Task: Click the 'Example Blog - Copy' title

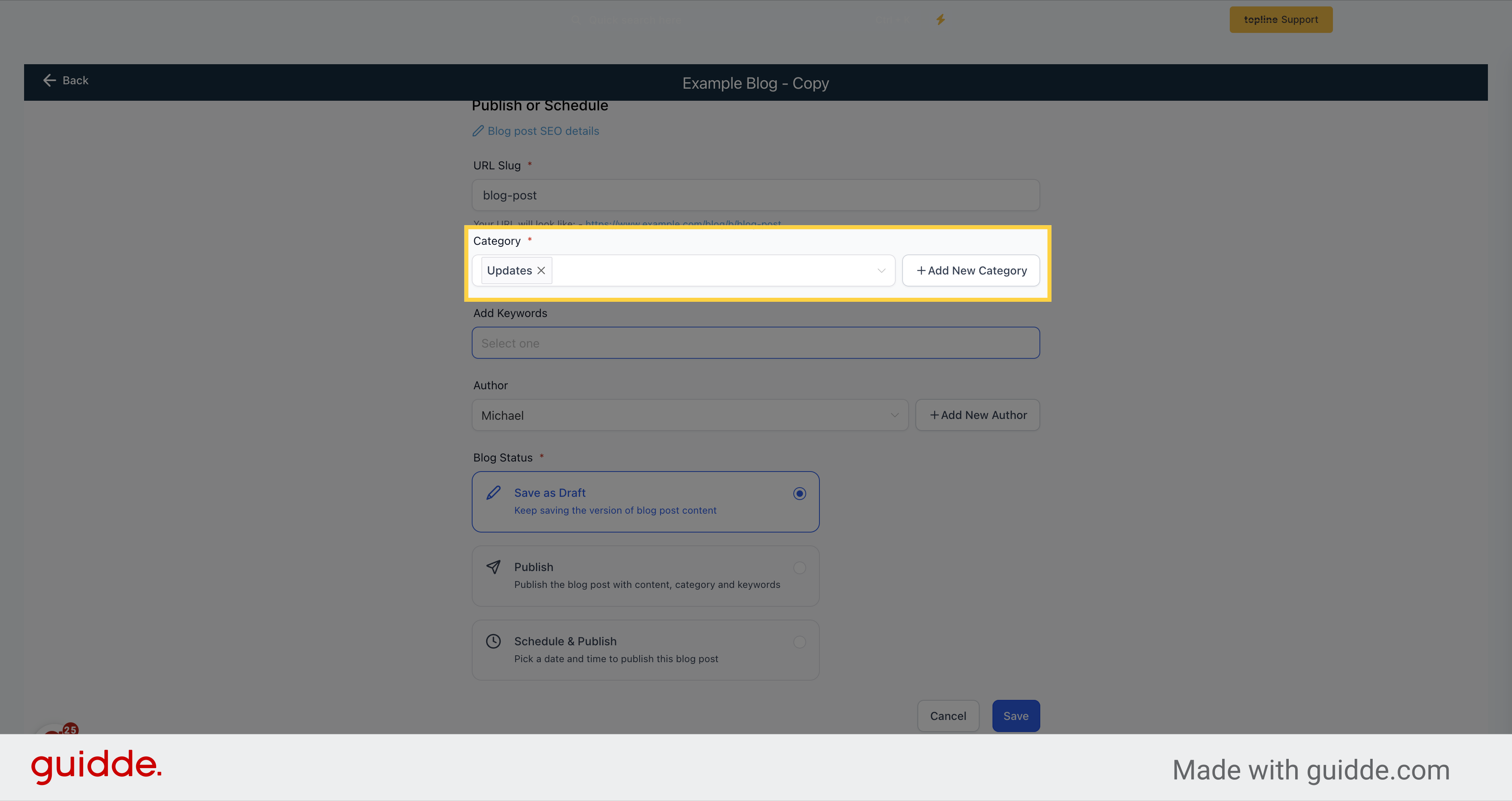Action: point(756,83)
